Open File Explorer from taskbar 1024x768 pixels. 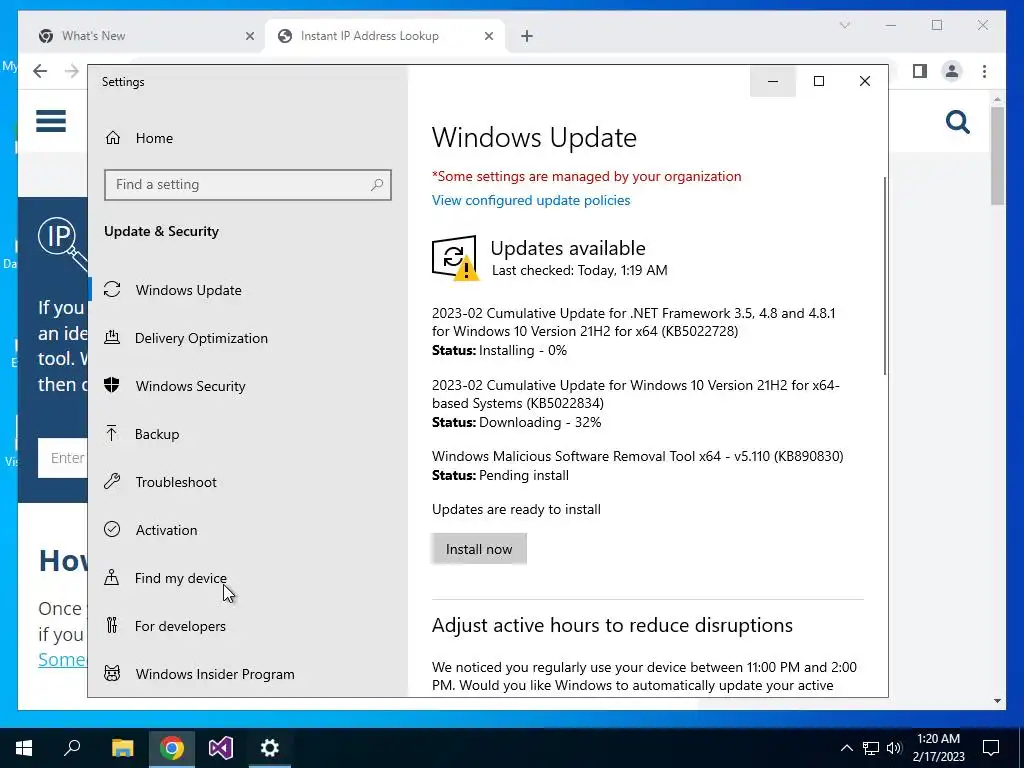click(122, 748)
